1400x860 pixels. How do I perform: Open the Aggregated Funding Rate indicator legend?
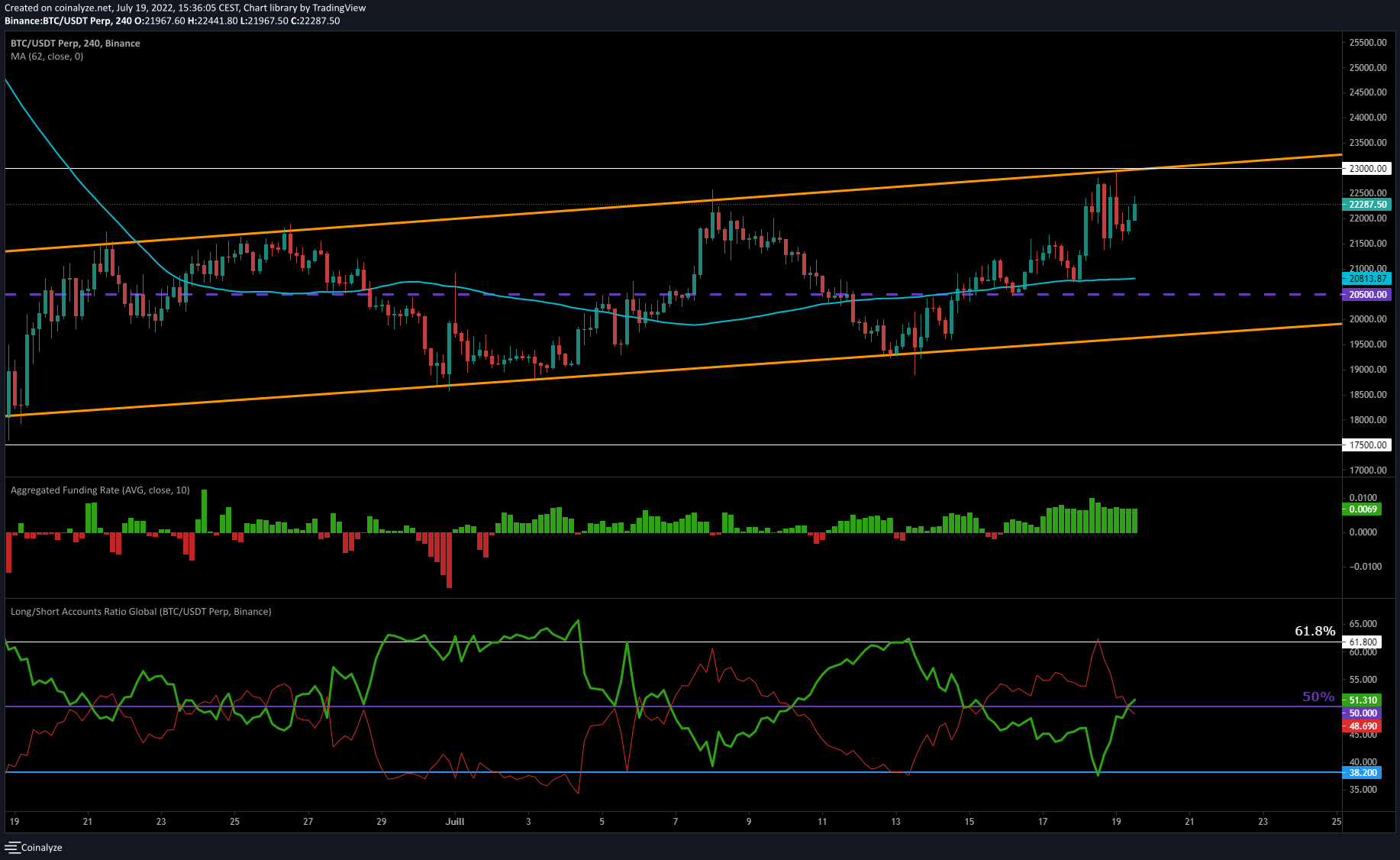(x=100, y=490)
